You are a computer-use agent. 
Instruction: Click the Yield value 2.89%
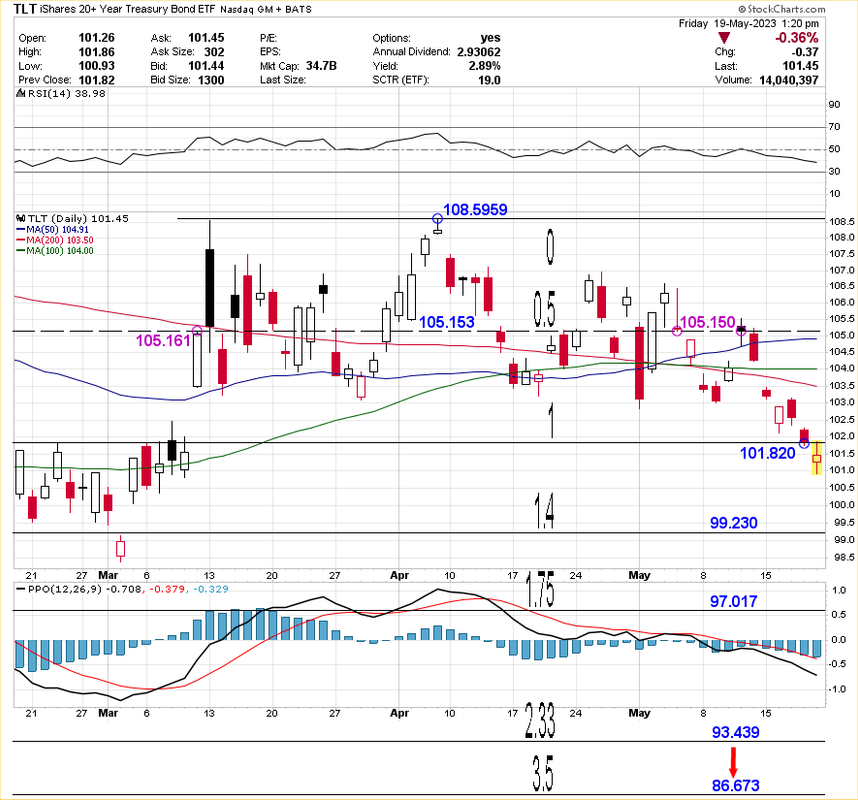tap(484, 66)
